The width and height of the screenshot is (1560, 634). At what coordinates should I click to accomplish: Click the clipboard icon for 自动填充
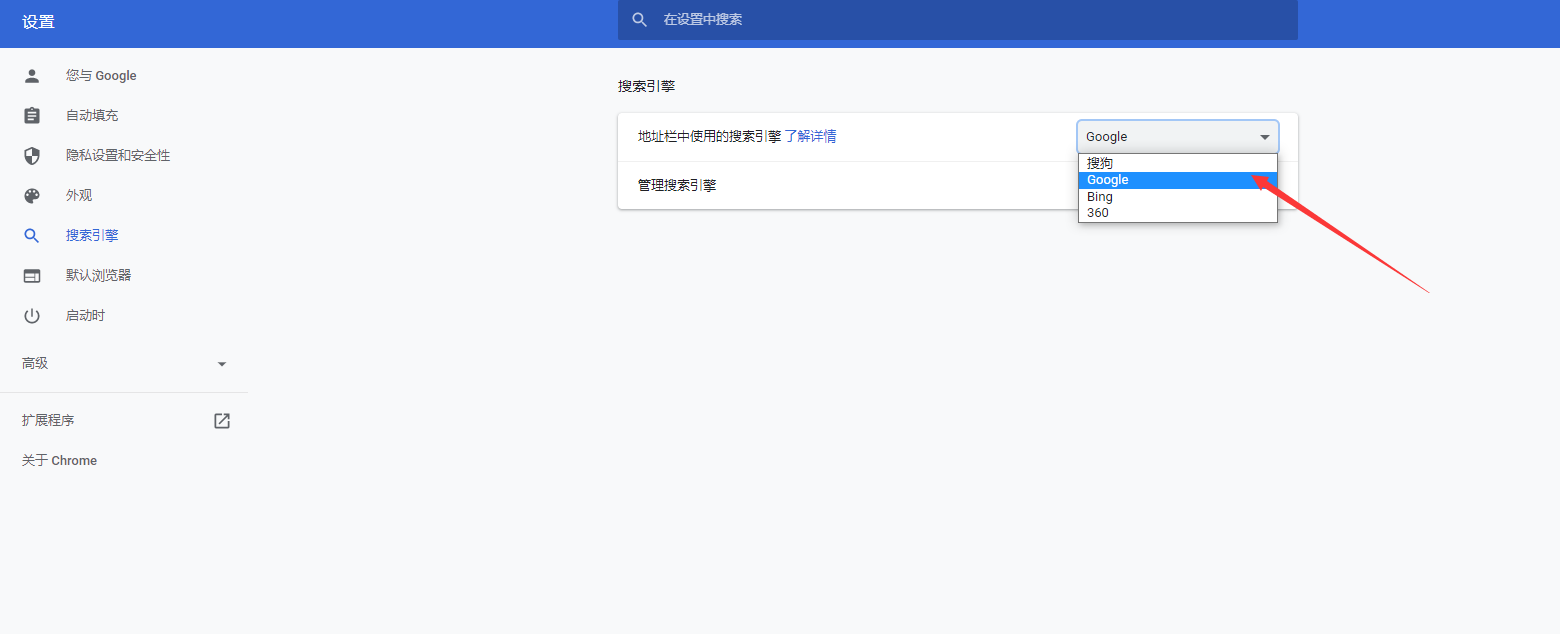tap(32, 116)
